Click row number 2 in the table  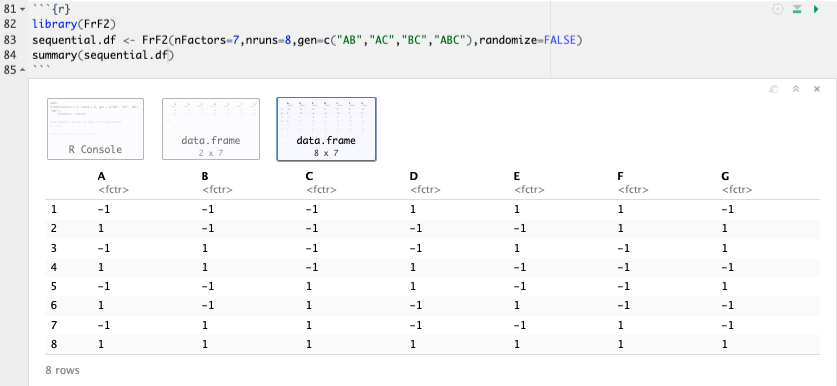click(53, 229)
